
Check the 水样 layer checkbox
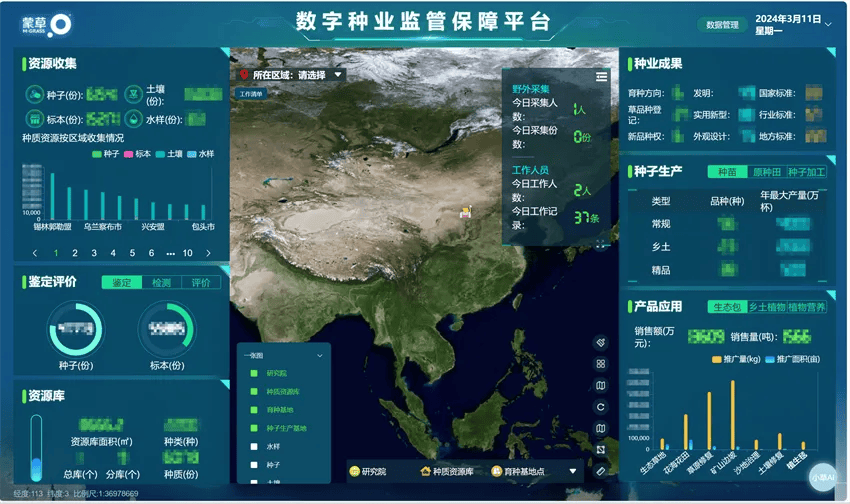click(x=254, y=447)
